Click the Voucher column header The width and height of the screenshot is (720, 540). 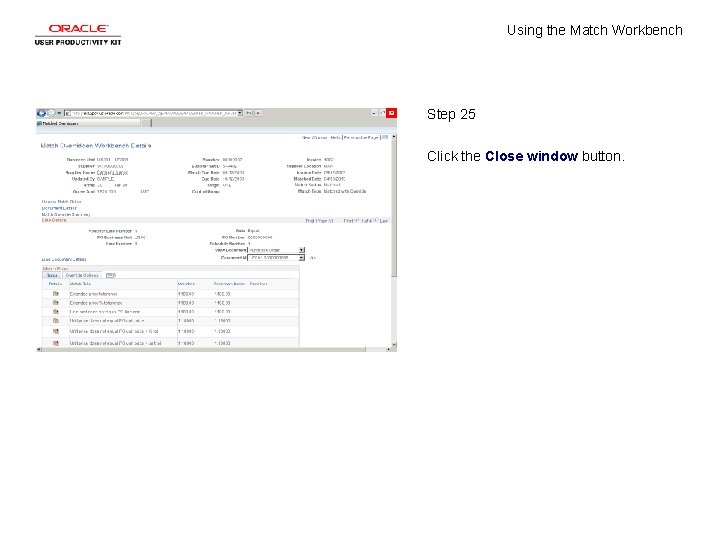point(186,284)
